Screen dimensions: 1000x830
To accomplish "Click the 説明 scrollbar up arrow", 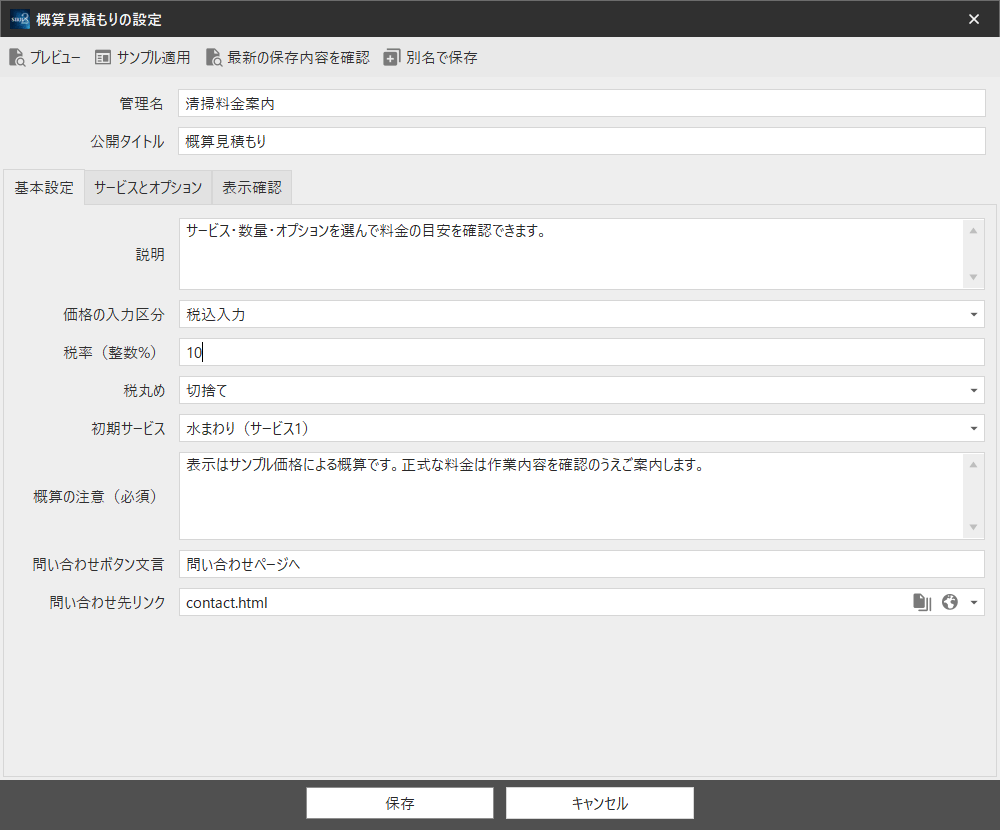I will click(973, 231).
